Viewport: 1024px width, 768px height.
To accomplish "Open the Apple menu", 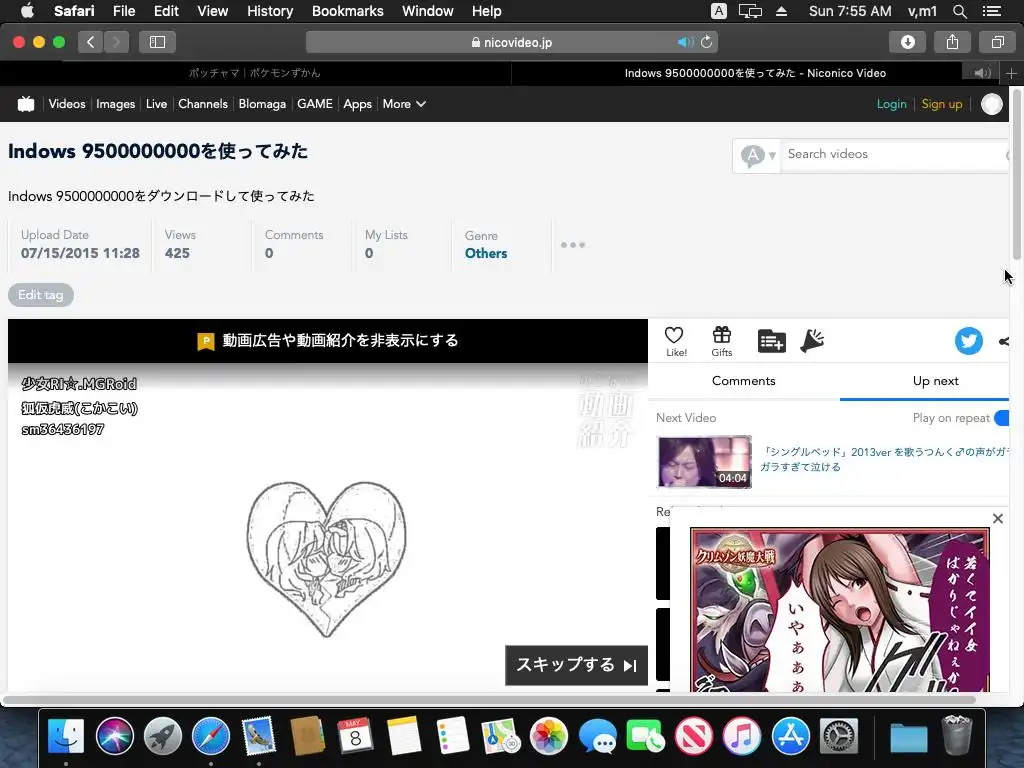I will point(27,11).
